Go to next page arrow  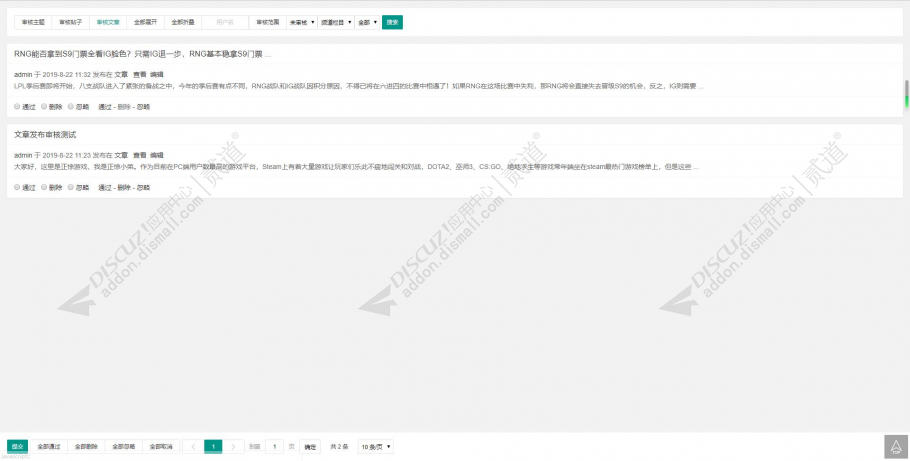click(233, 446)
